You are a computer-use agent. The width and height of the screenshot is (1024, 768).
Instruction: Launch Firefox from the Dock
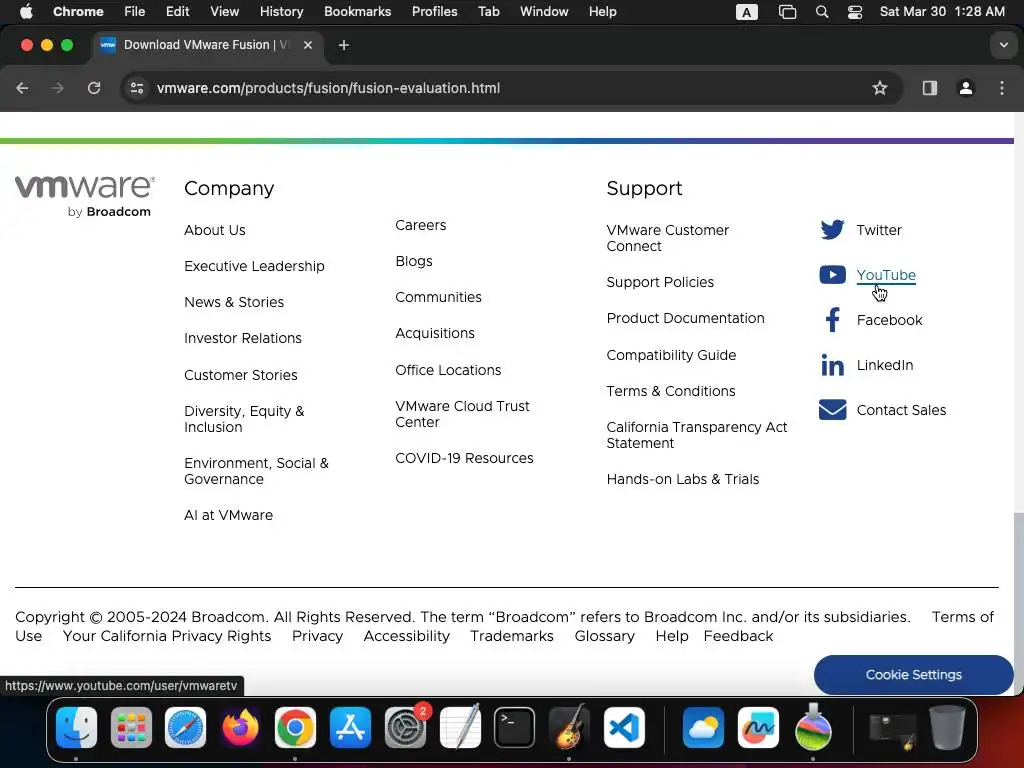[240, 728]
